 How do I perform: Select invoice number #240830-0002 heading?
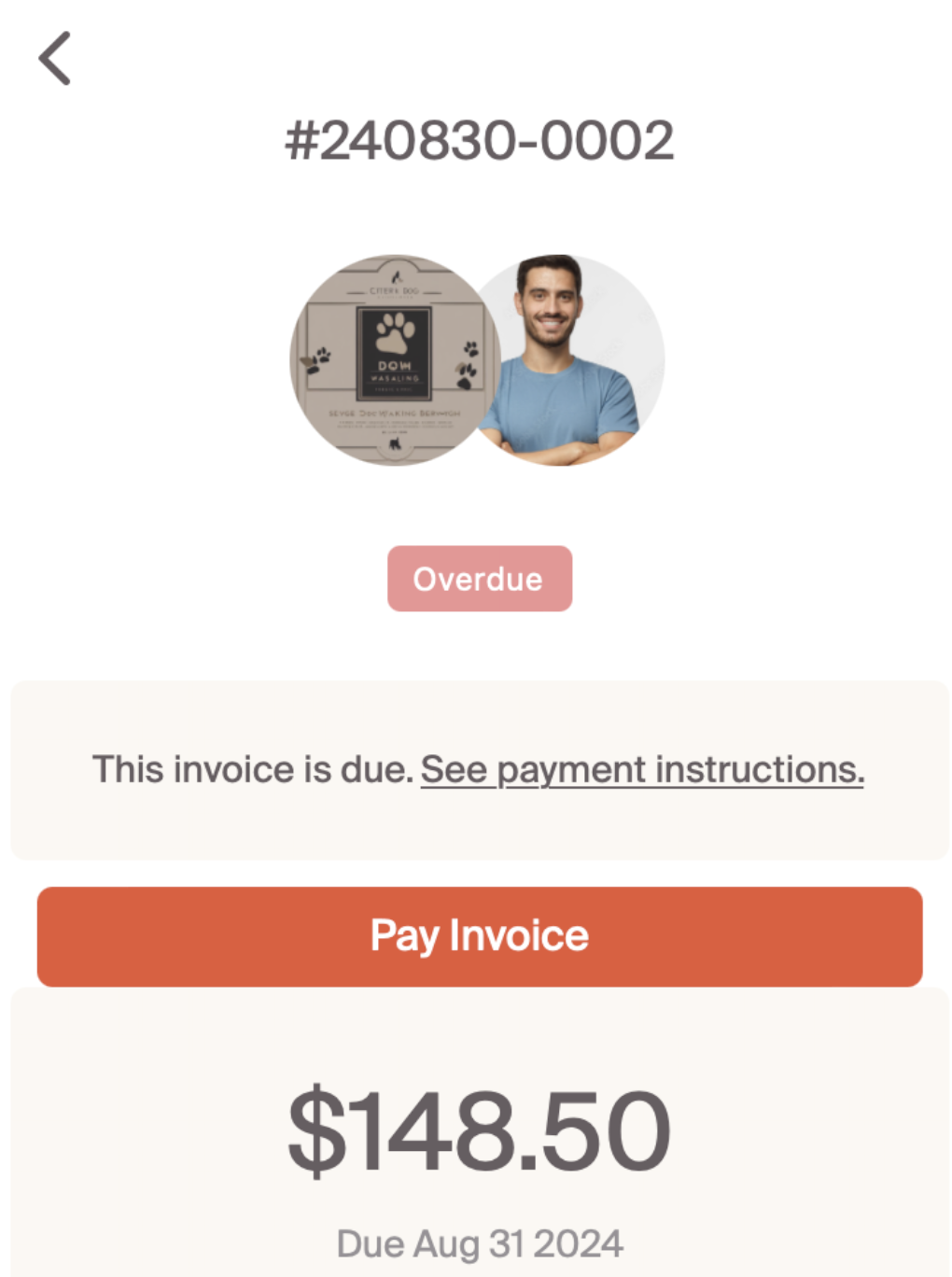(x=479, y=141)
